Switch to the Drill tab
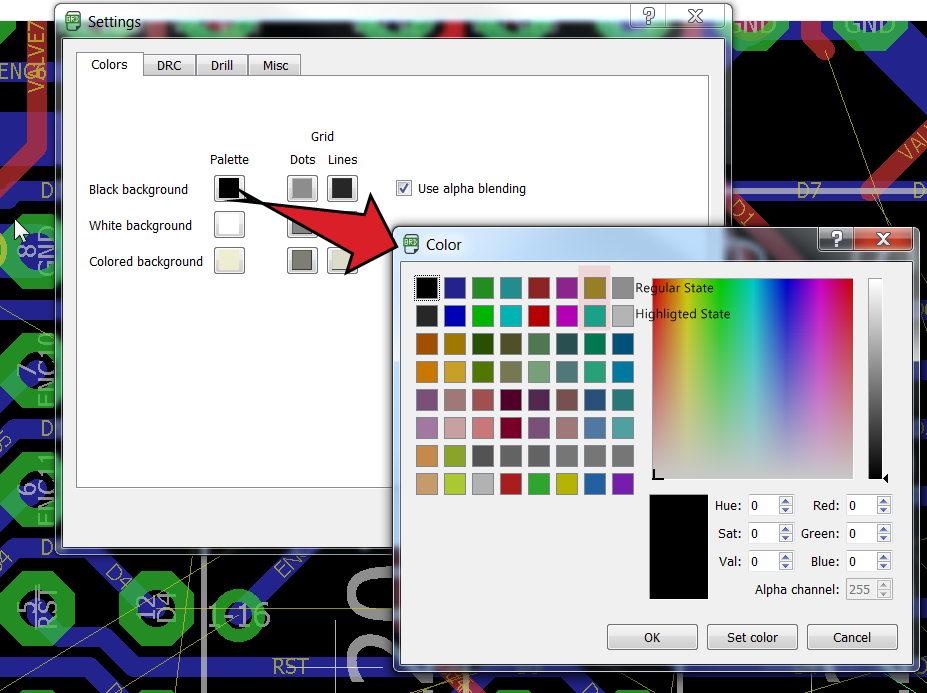927x693 pixels. (x=222, y=65)
